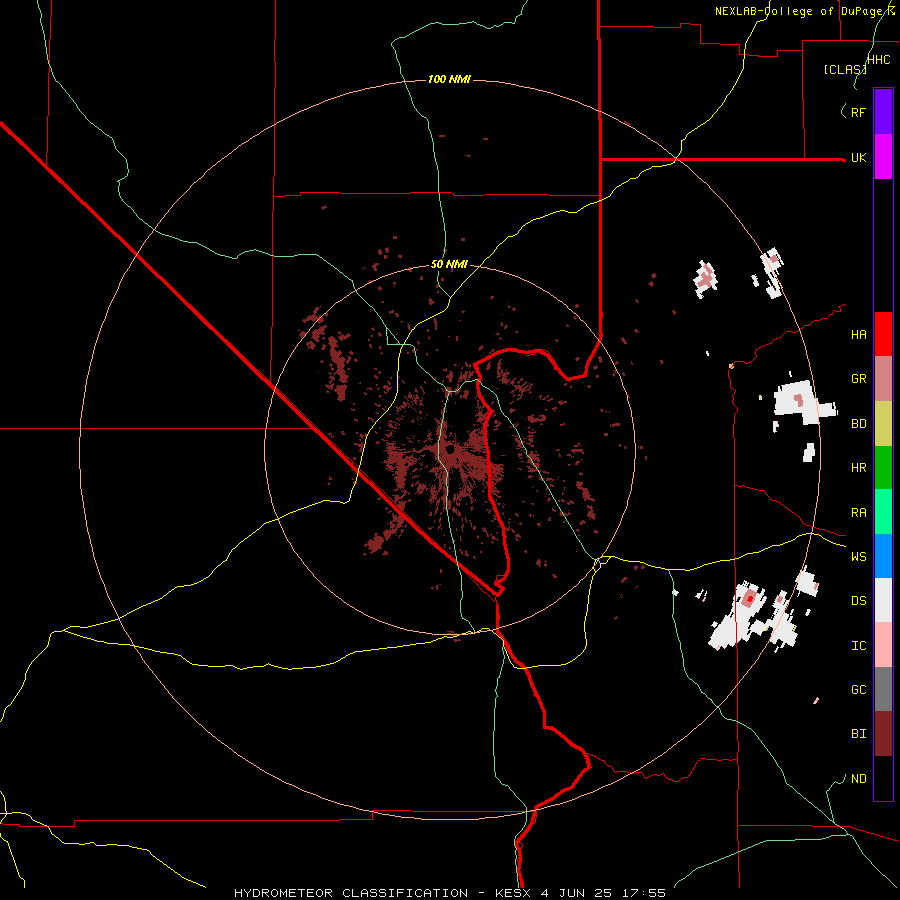Screen dimensions: 900x900
Task: Click the red HA legend swatch
Action: click(883, 334)
